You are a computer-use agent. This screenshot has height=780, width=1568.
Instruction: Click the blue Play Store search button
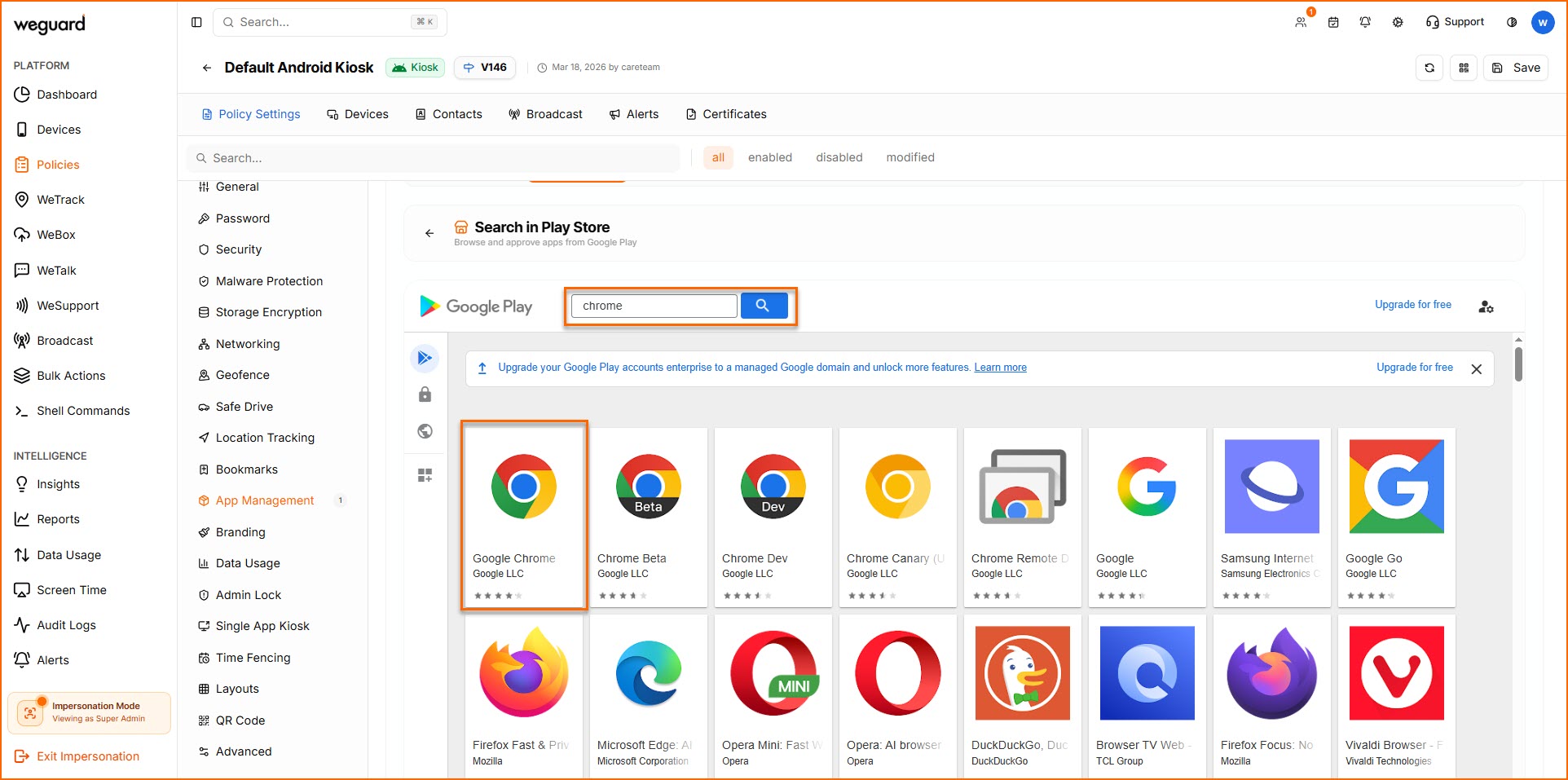coord(764,306)
